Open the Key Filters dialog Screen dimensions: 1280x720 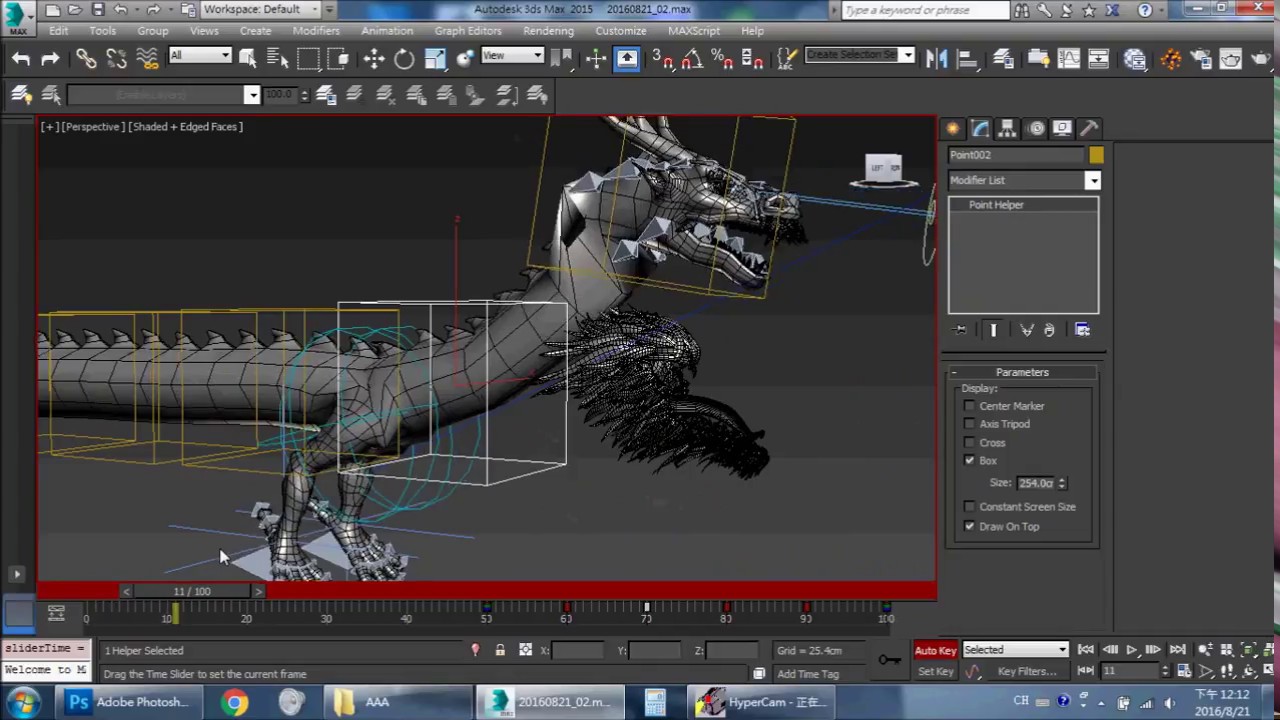click(x=1027, y=672)
